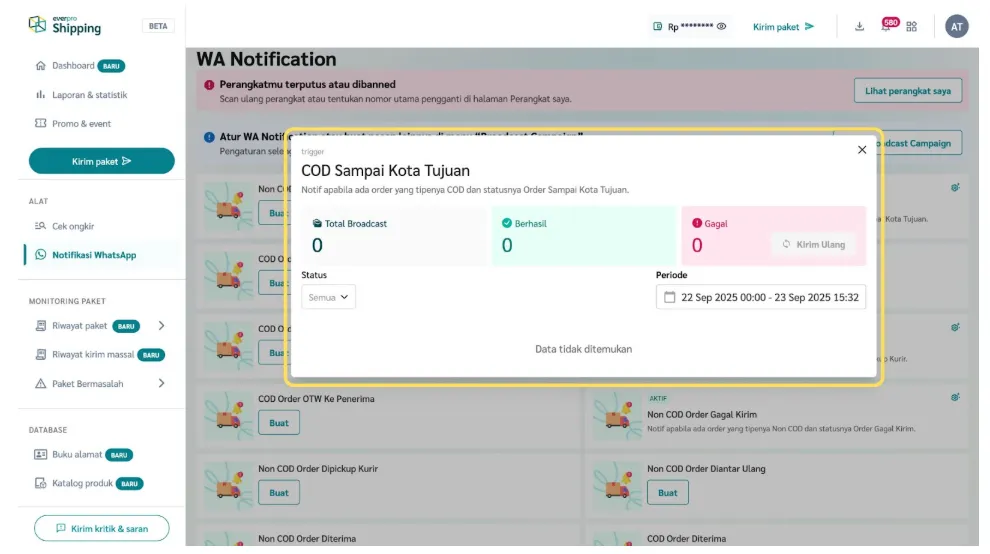
Task: Go to Laporan & statistik menu
Action: click(89, 95)
